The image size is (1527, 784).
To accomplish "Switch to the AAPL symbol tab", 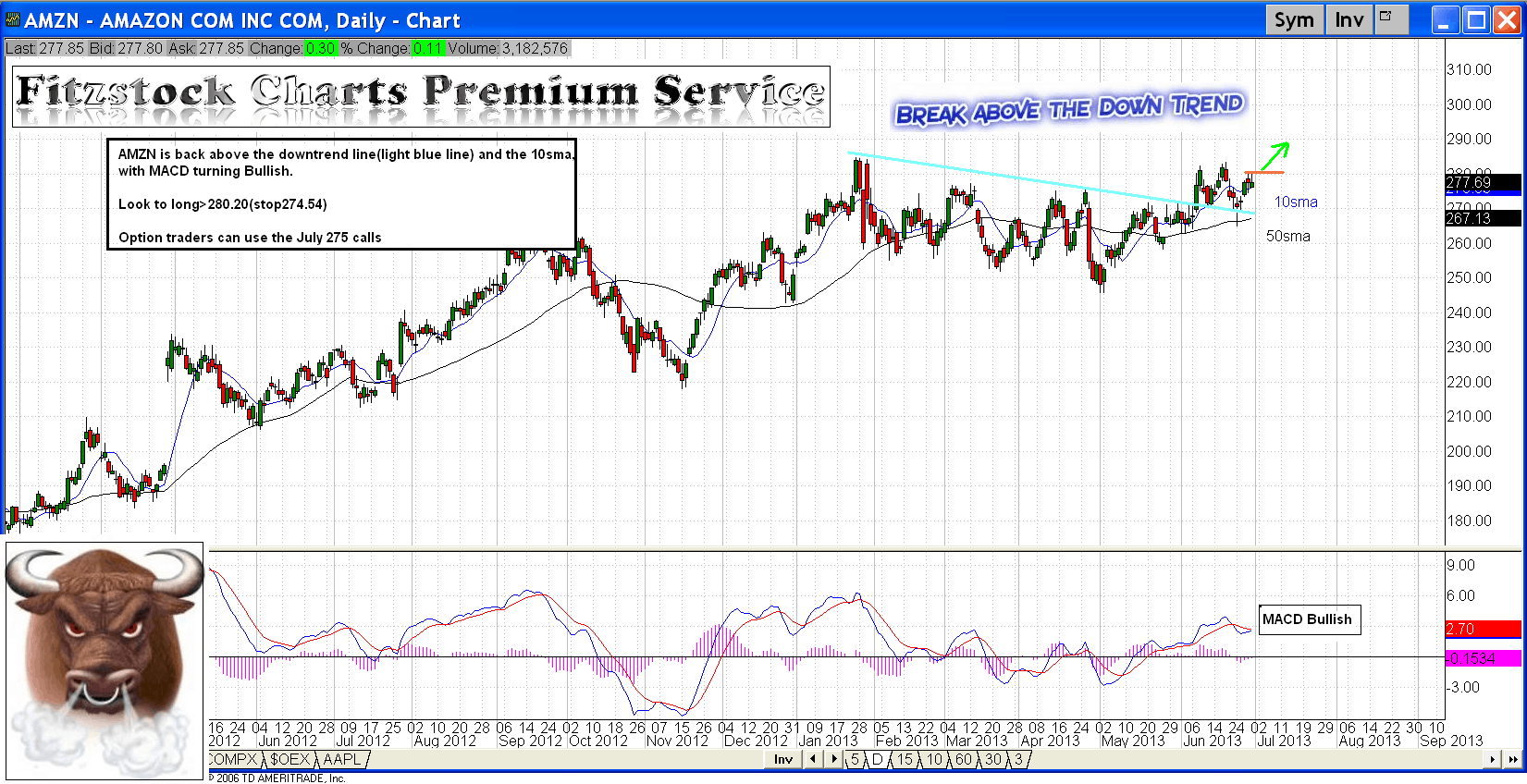I will coord(341,759).
